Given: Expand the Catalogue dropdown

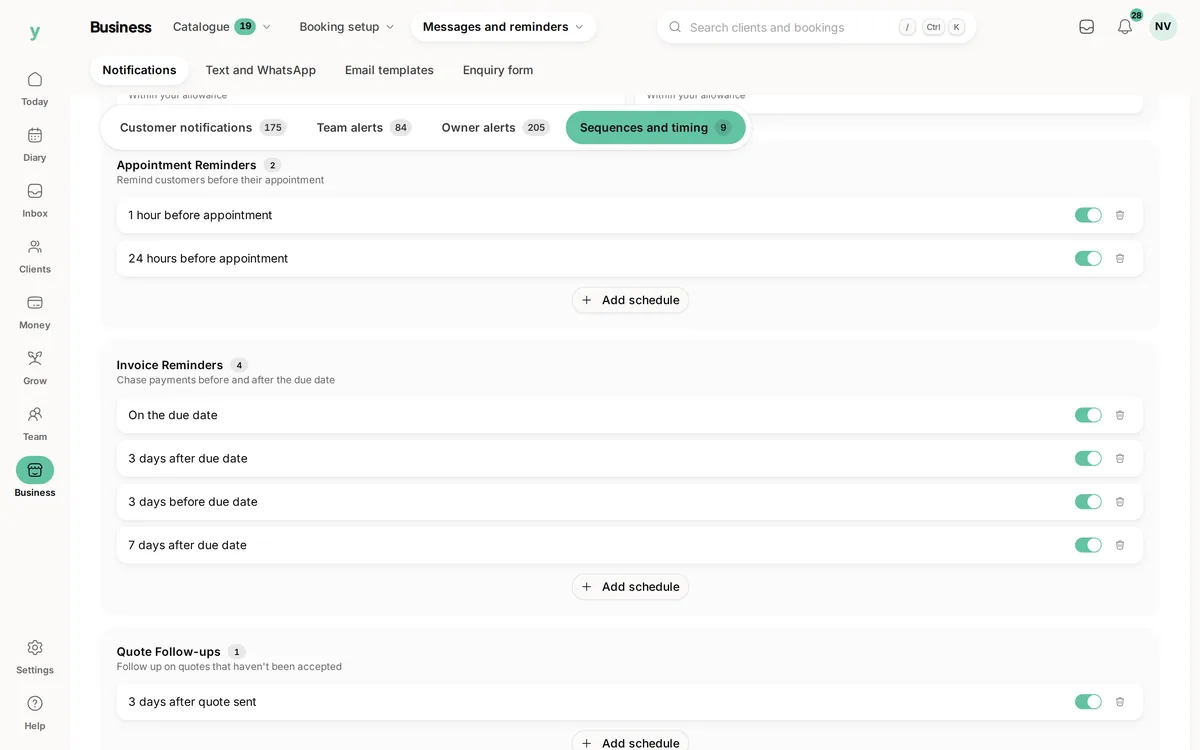Looking at the screenshot, I should pyautogui.click(x=222, y=27).
